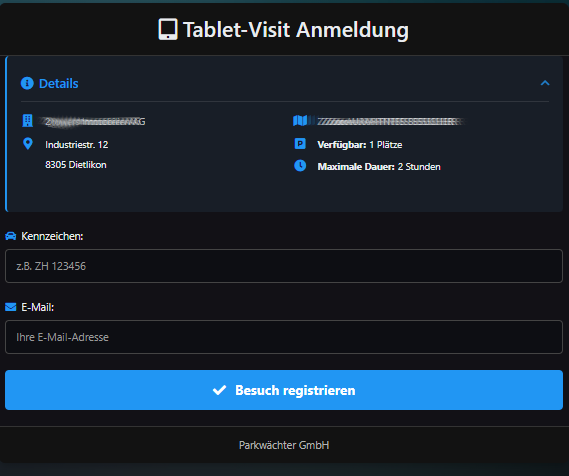Click the blue info icon beside Details

point(27,83)
